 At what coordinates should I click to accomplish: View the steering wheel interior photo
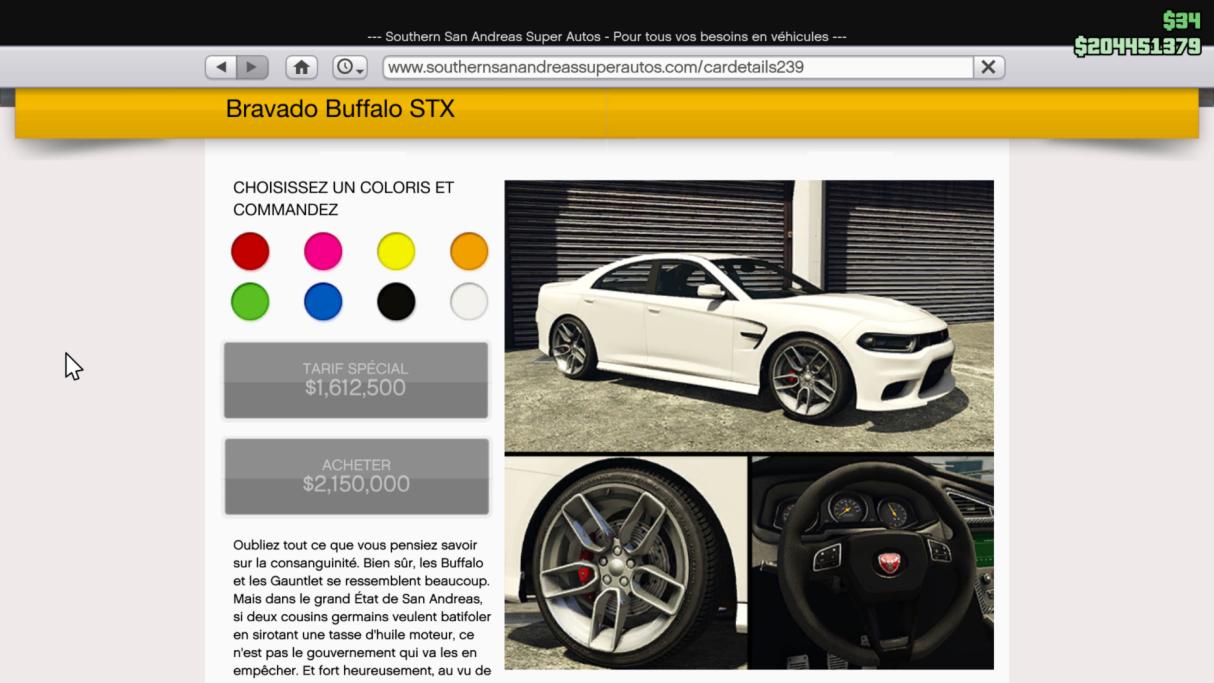click(x=872, y=562)
